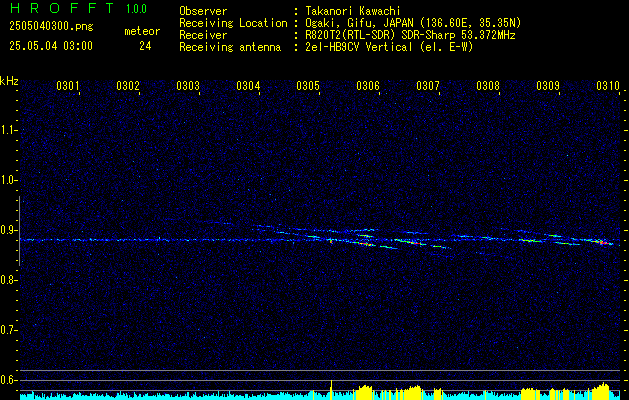Viewport: 629px width, 400px height.
Task: Click the 0308 time marker
Action: [488, 86]
